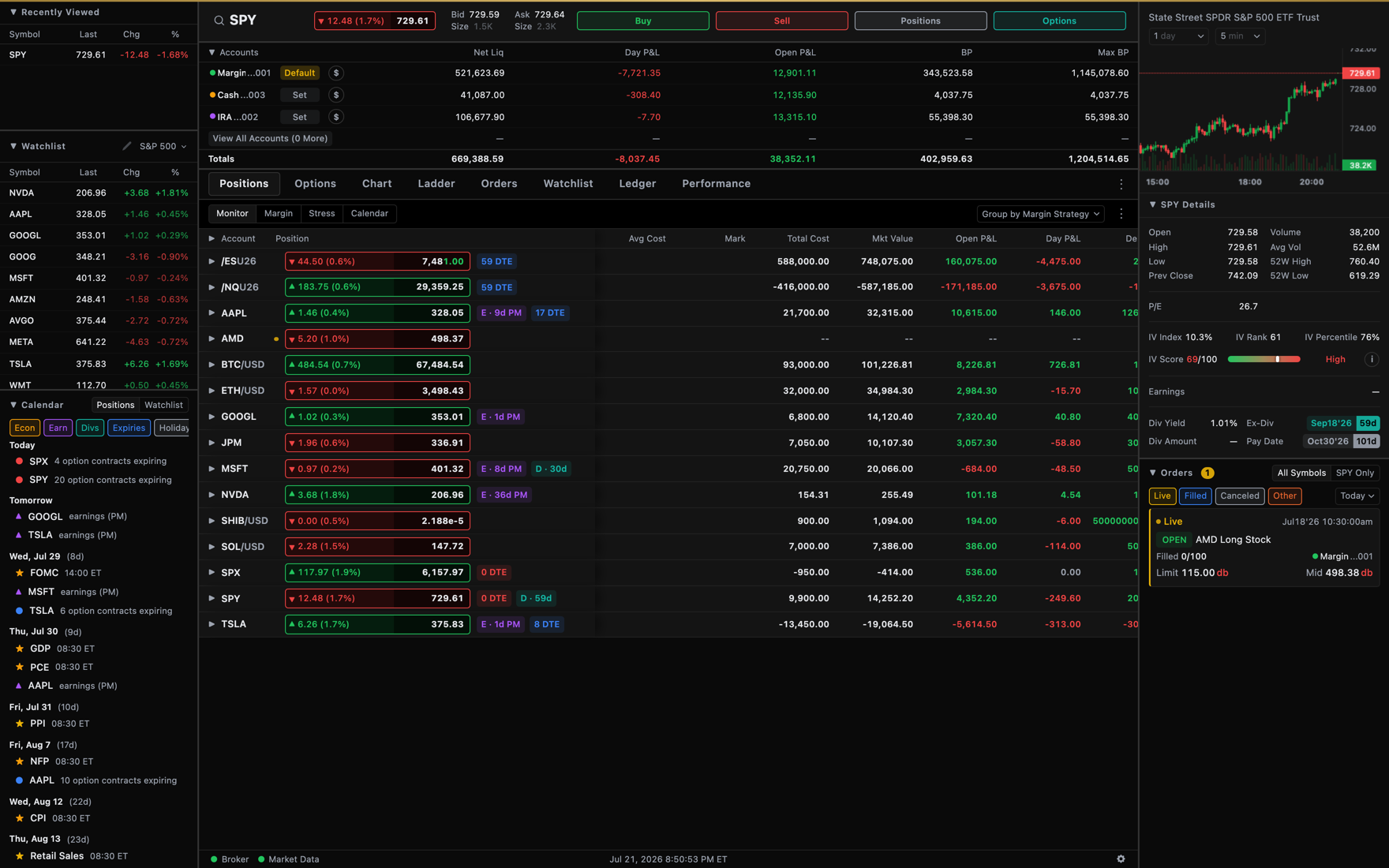Open the Orders tab
Screen dimensions: 1389x868
[499, 184]
